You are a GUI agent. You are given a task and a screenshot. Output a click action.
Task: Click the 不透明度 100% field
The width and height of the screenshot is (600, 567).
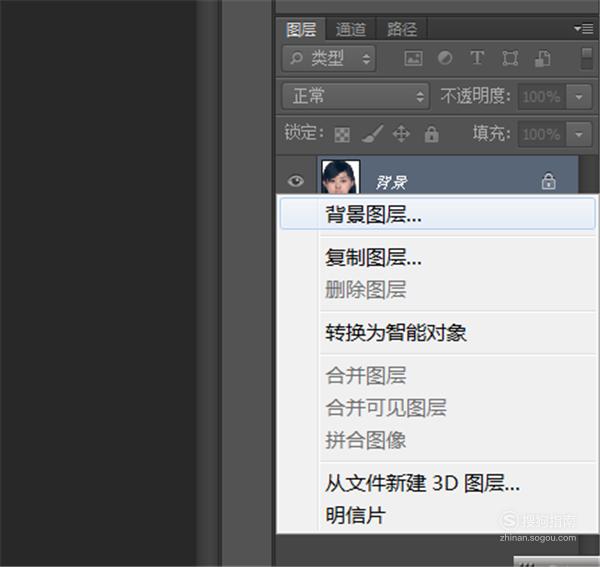click(x=542, y=96)
